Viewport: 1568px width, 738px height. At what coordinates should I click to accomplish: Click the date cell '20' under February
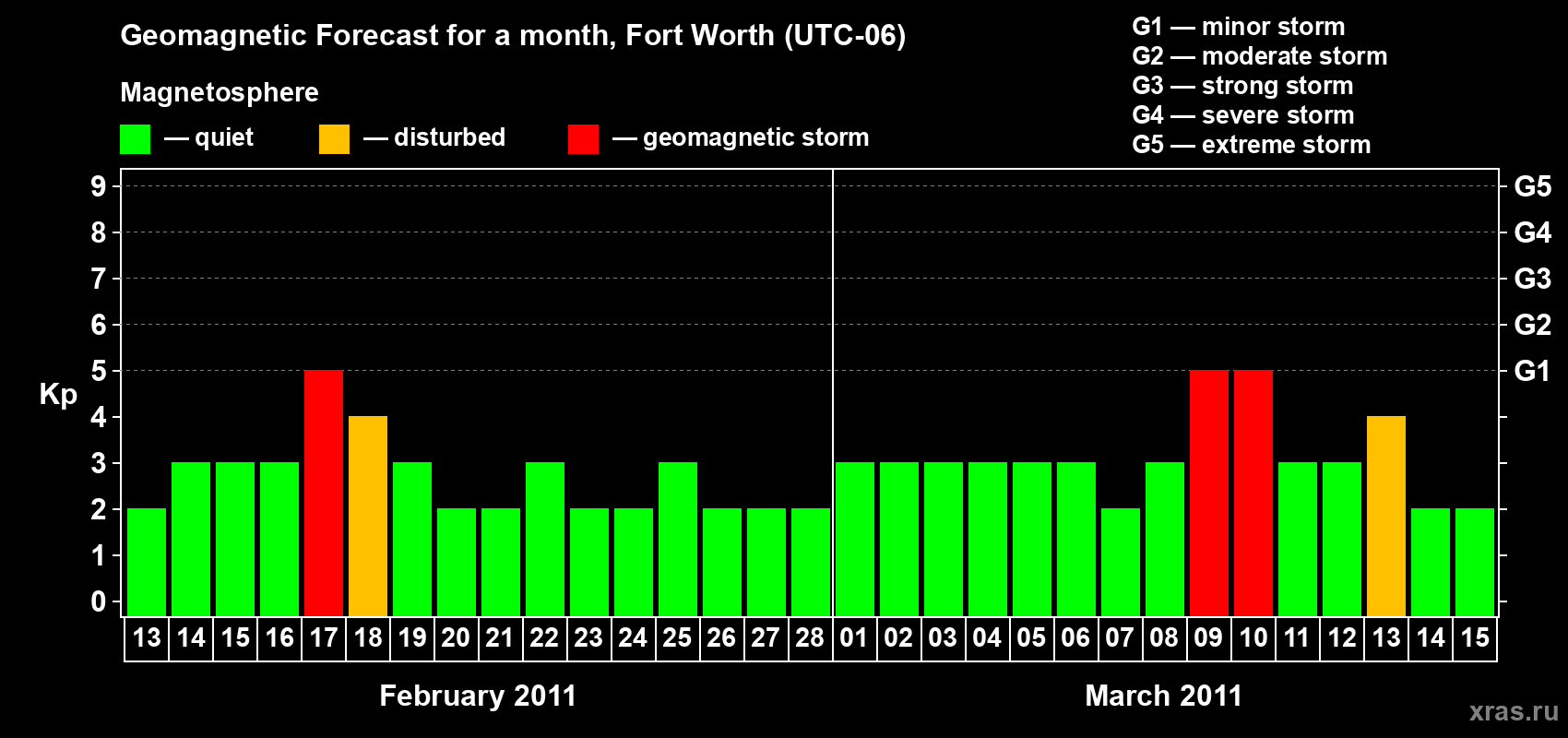coord(457,638)
